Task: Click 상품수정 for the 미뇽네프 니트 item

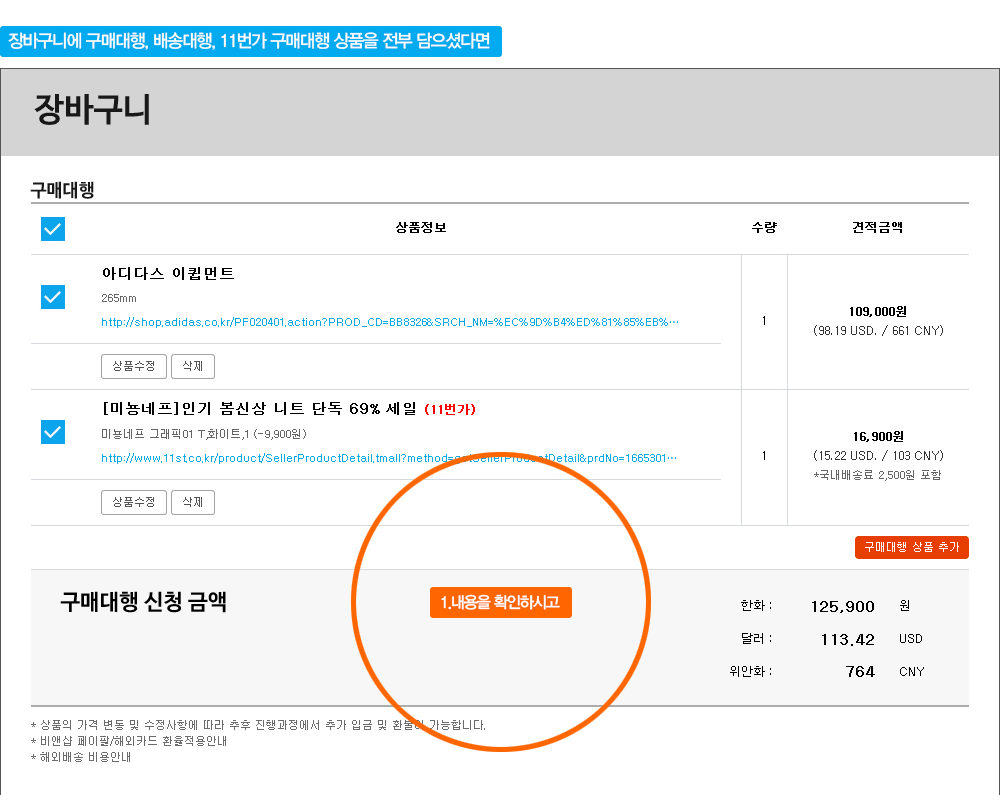Action: click(x=133, y=501)
